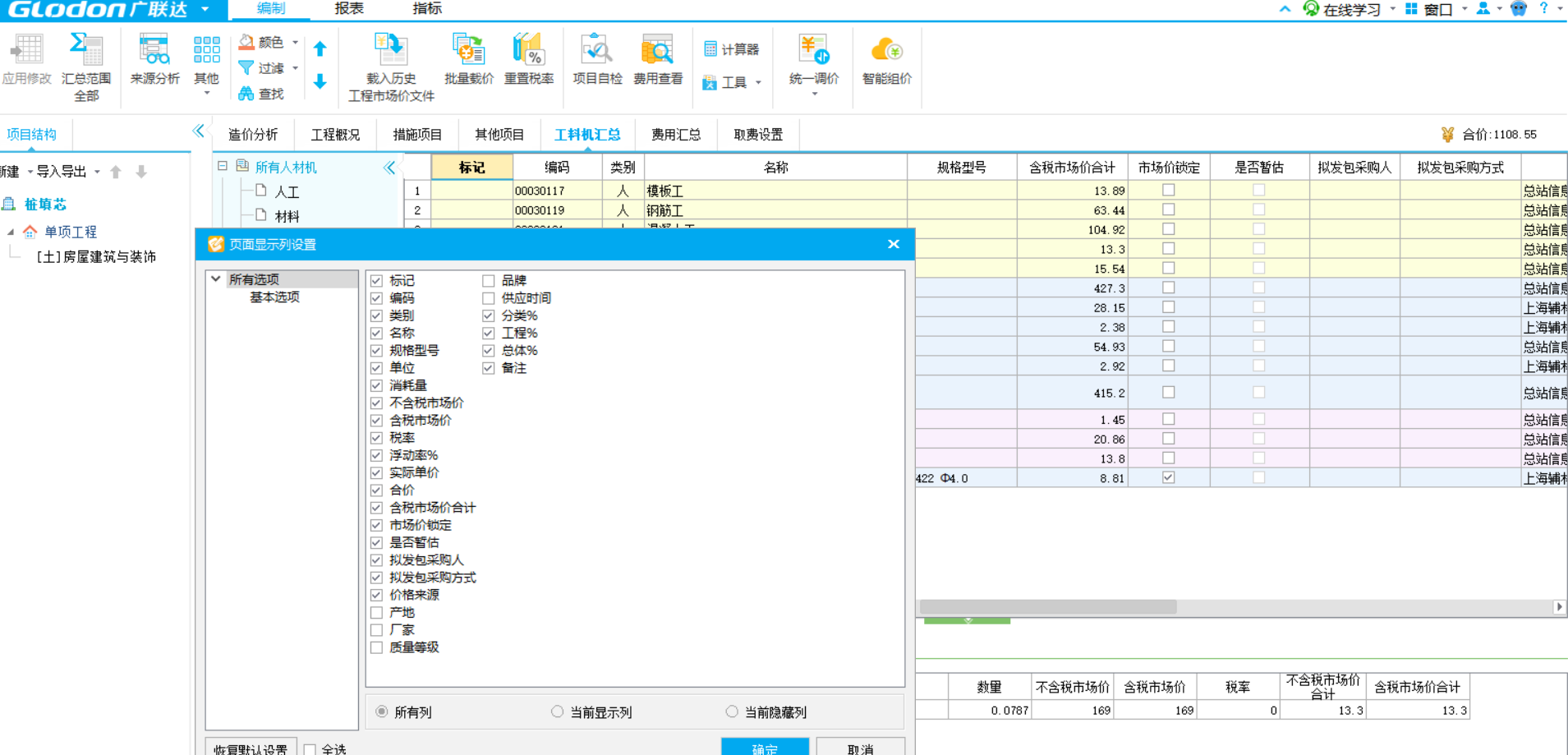The image size is (1568, 755).
Task: Click the help question mark icon
Action: tap(1543, 8)
